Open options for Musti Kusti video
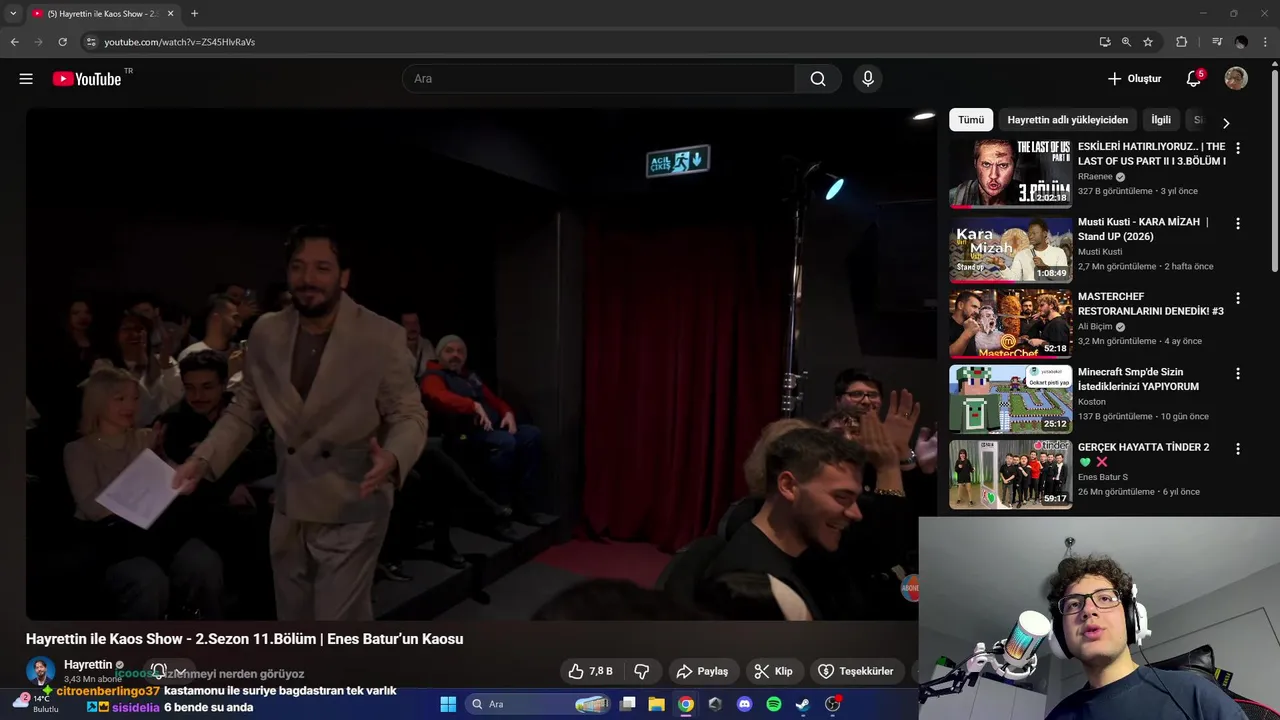 (x=1238, y=224)
